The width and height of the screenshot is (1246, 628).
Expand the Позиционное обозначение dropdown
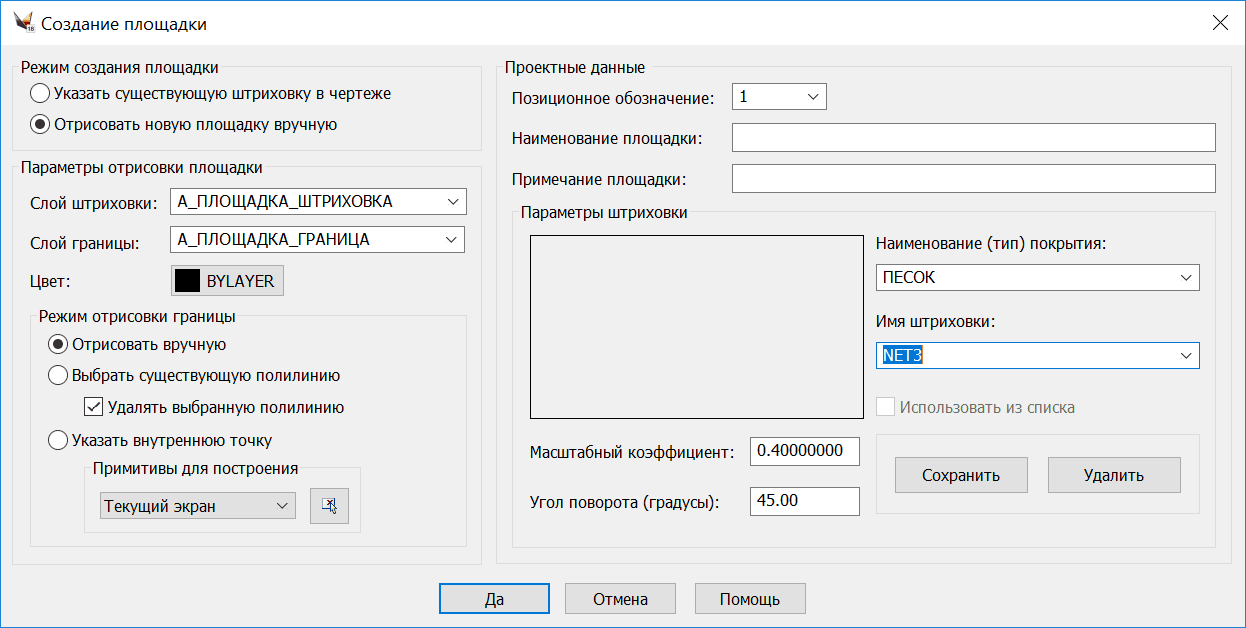point(814,96)
